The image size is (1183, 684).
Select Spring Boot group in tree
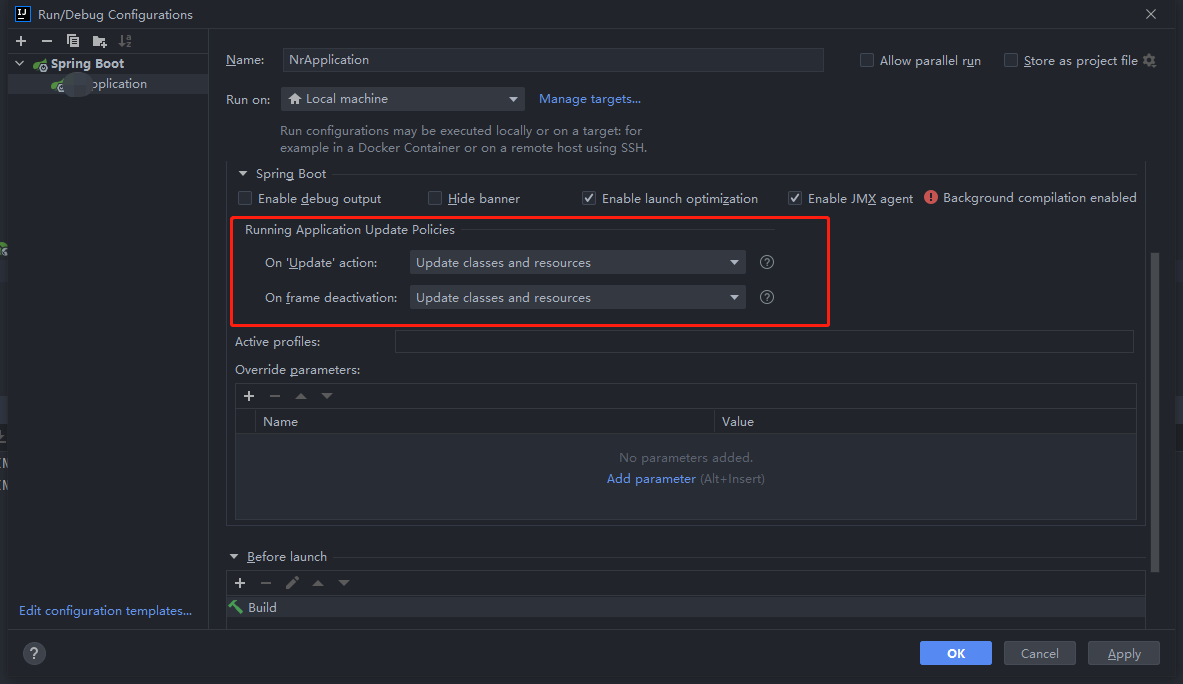[87, 63]
